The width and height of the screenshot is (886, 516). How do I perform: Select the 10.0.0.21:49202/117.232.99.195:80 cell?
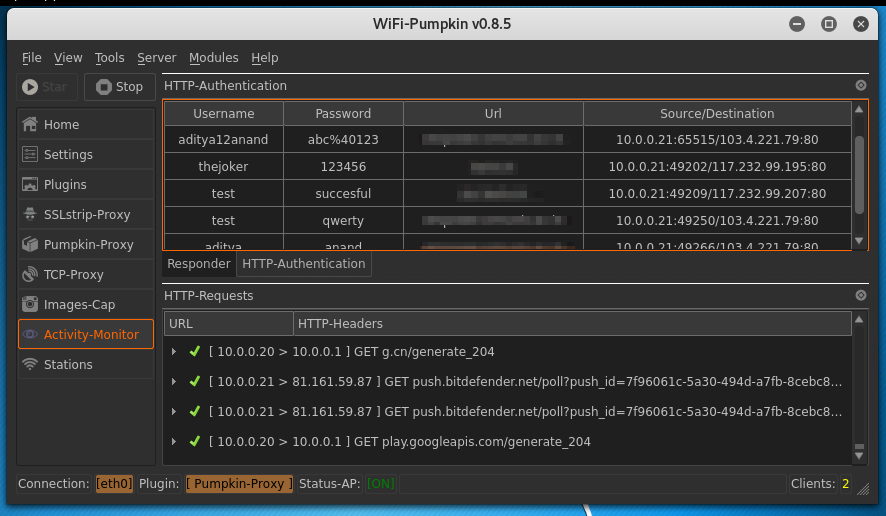pyautogui.click(x=717, y=167)
